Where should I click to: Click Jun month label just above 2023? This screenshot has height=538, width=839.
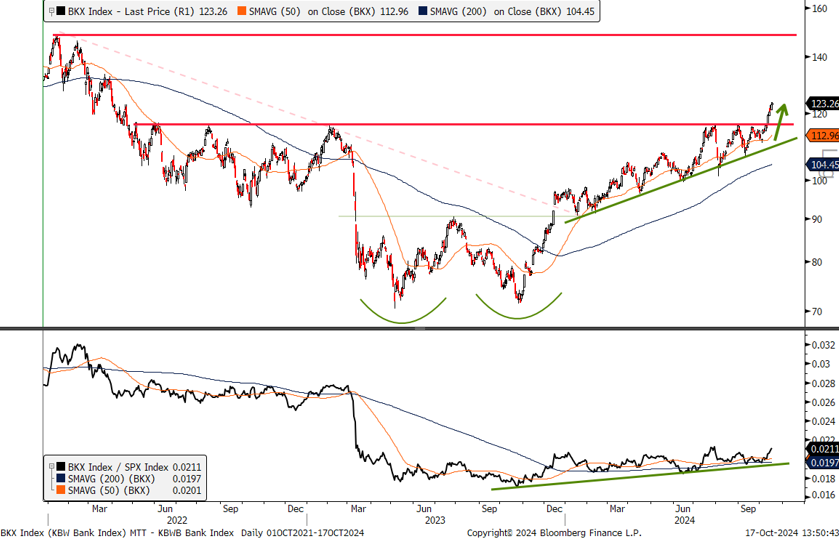[424, 509]
